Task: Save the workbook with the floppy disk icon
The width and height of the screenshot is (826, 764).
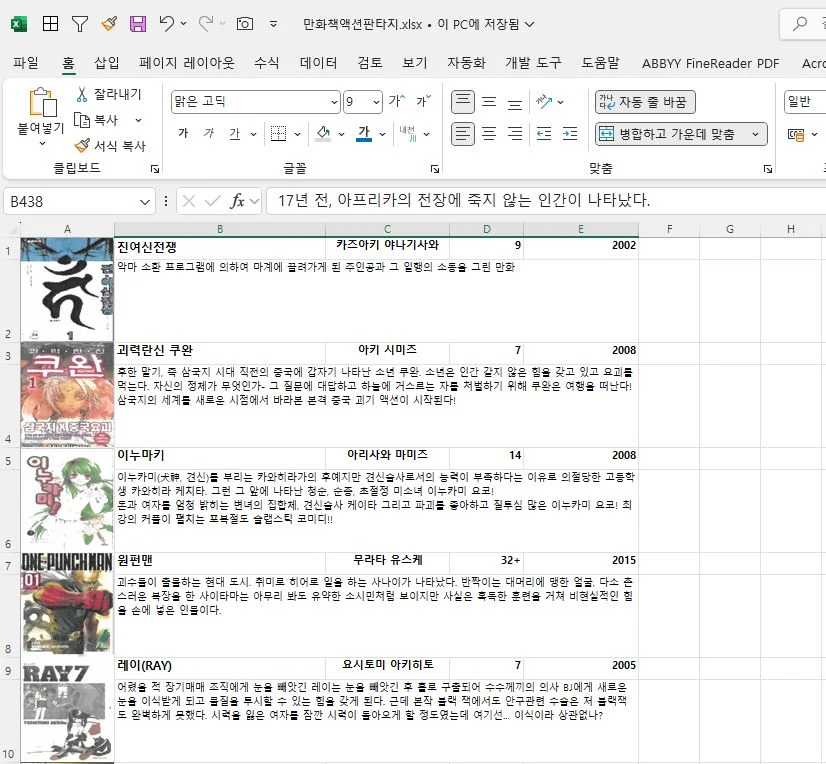Action: click(x=138, y=24)
